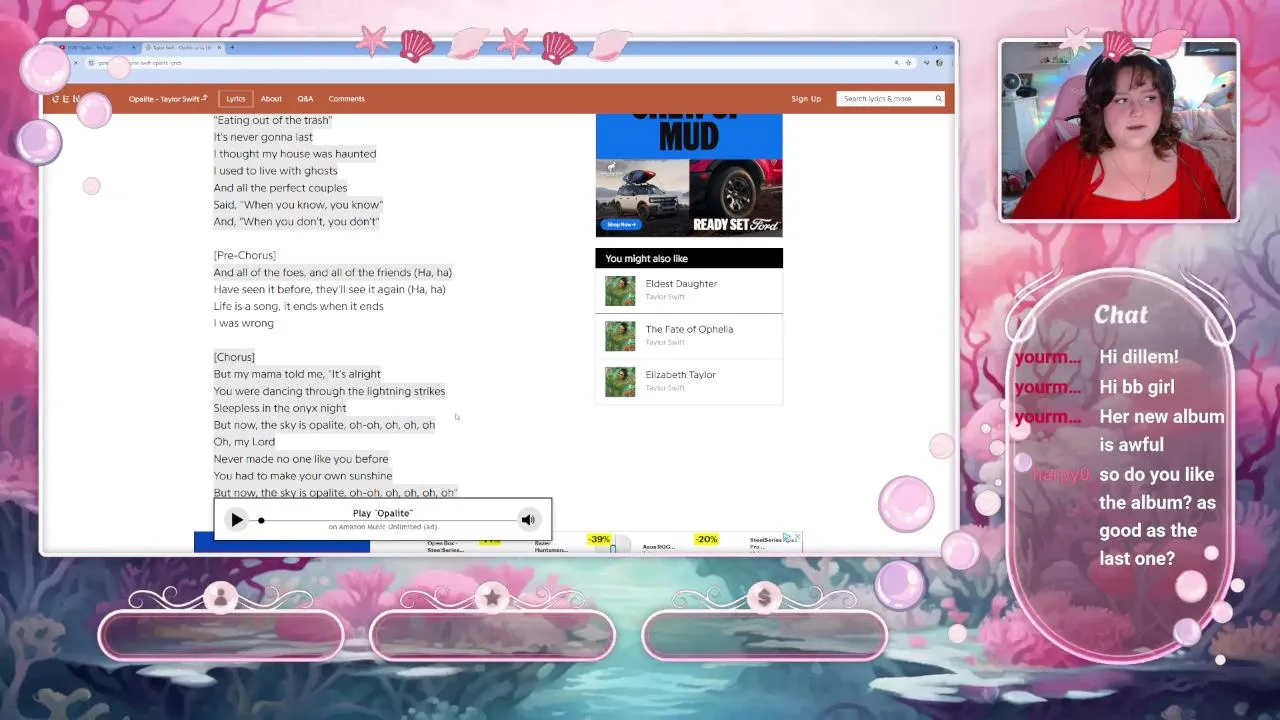
Task: Click the star icon above middle panel
Action: click(492, 597)
